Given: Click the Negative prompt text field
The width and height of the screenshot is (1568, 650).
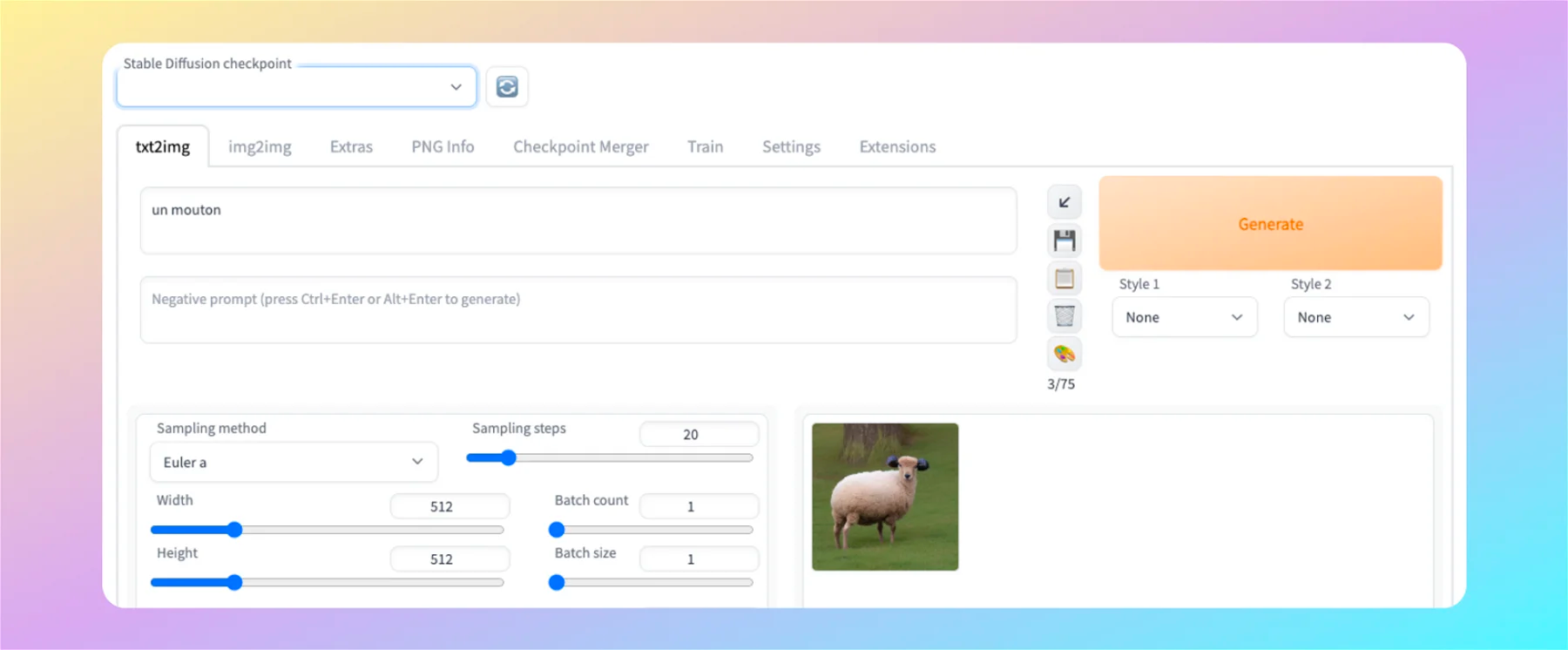Looking at the screenshot, I should click(578, 309).
